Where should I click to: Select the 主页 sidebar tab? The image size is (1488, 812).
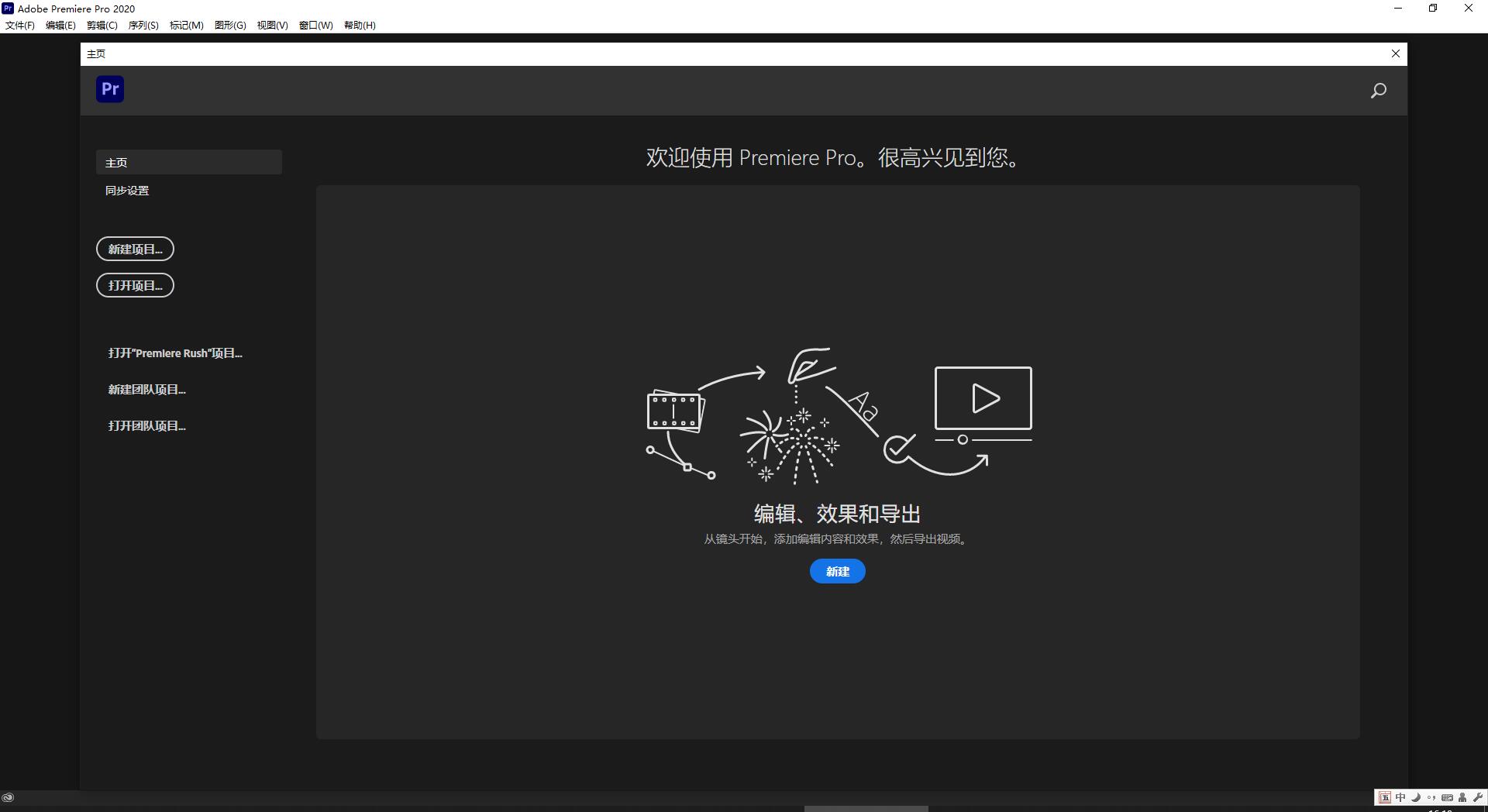point(189,162)
